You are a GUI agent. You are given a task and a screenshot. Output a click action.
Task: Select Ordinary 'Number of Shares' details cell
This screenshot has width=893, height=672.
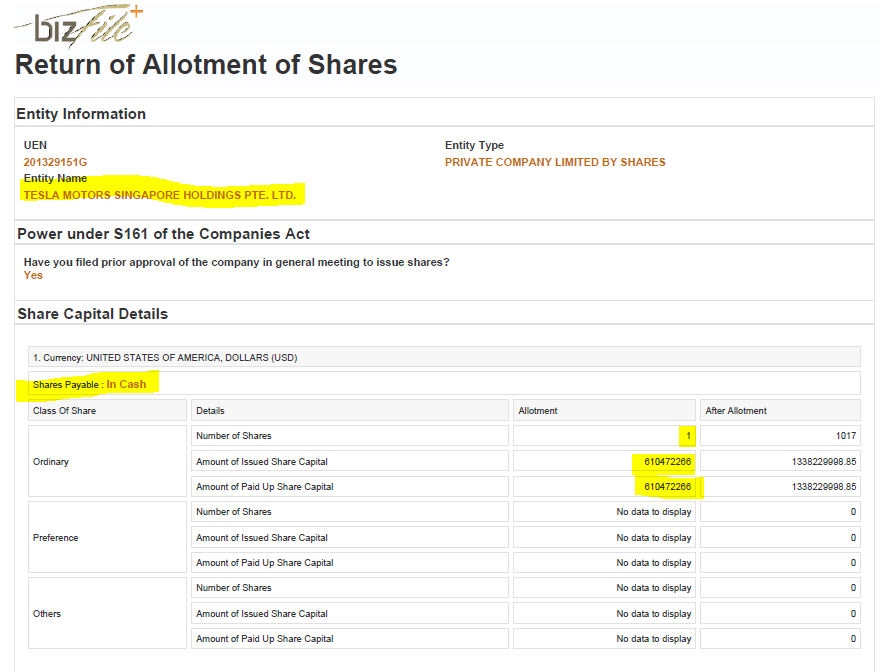point(350,436)
